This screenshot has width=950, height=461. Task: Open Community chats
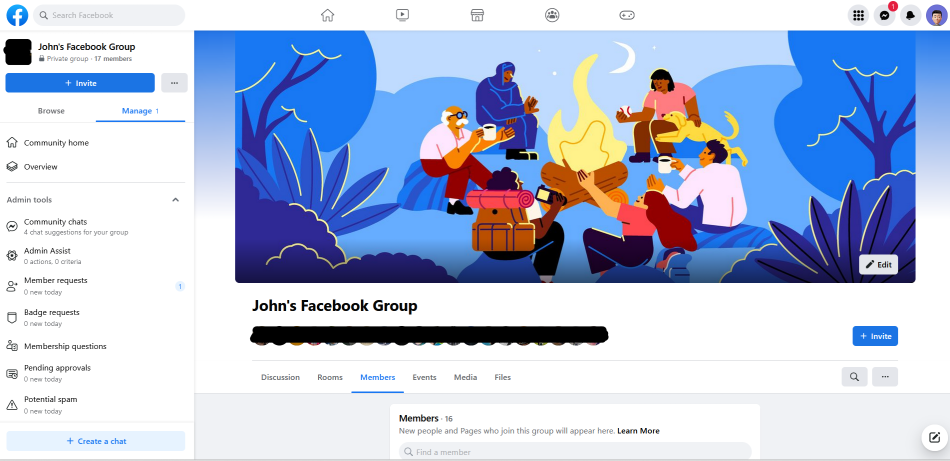96,227
